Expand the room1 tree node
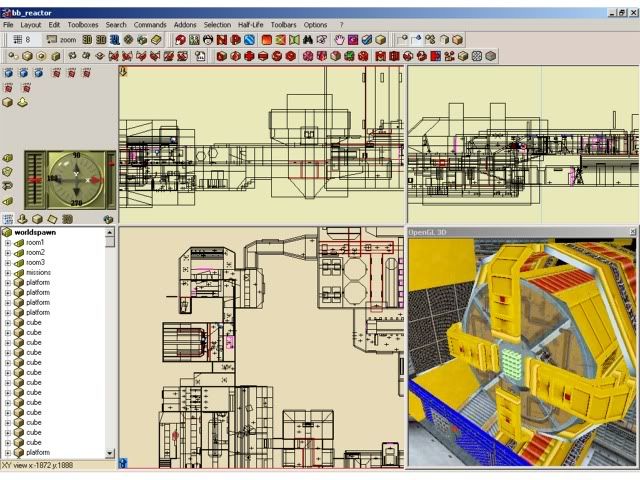The image size is (640, 480). click(x=7, y=242)
